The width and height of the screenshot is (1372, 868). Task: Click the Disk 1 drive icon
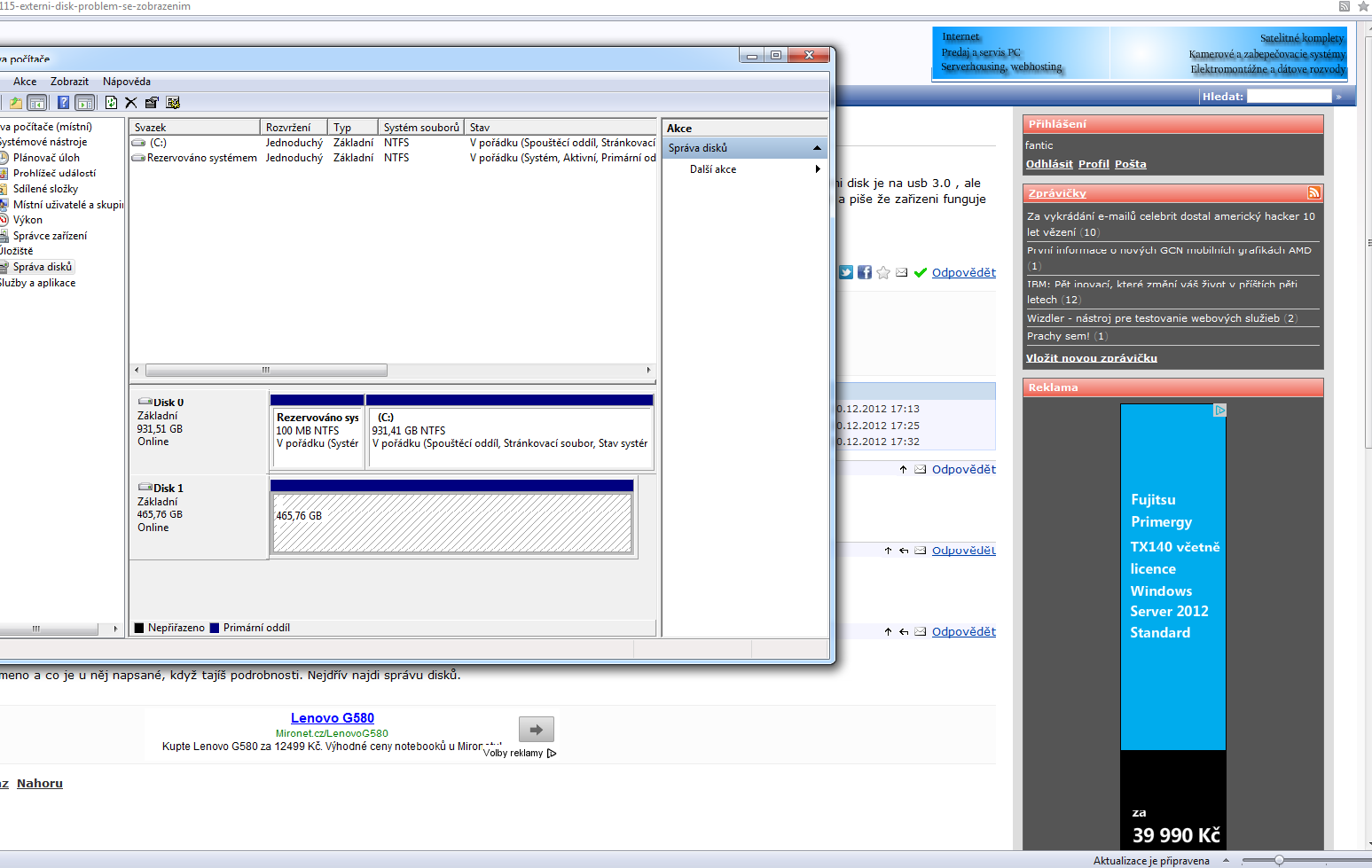tap(145, 488)
